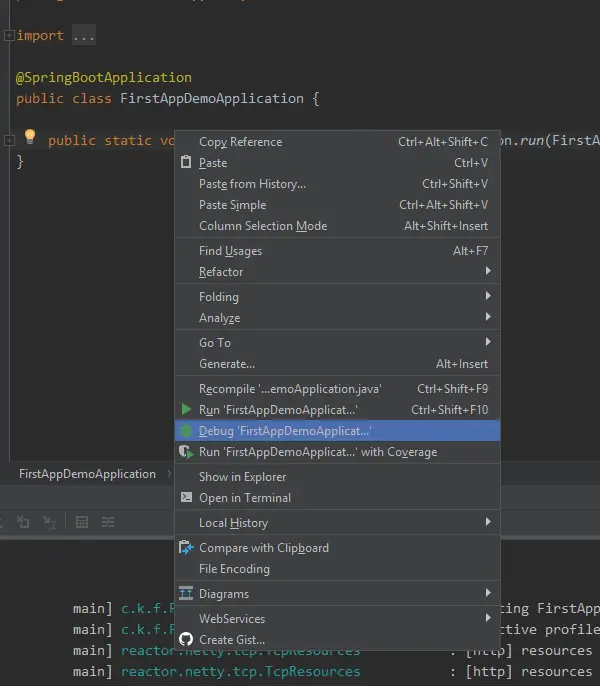Click 'public static' keywords on main method line
This screenshot has height=686, width=600.
(100, 141)
